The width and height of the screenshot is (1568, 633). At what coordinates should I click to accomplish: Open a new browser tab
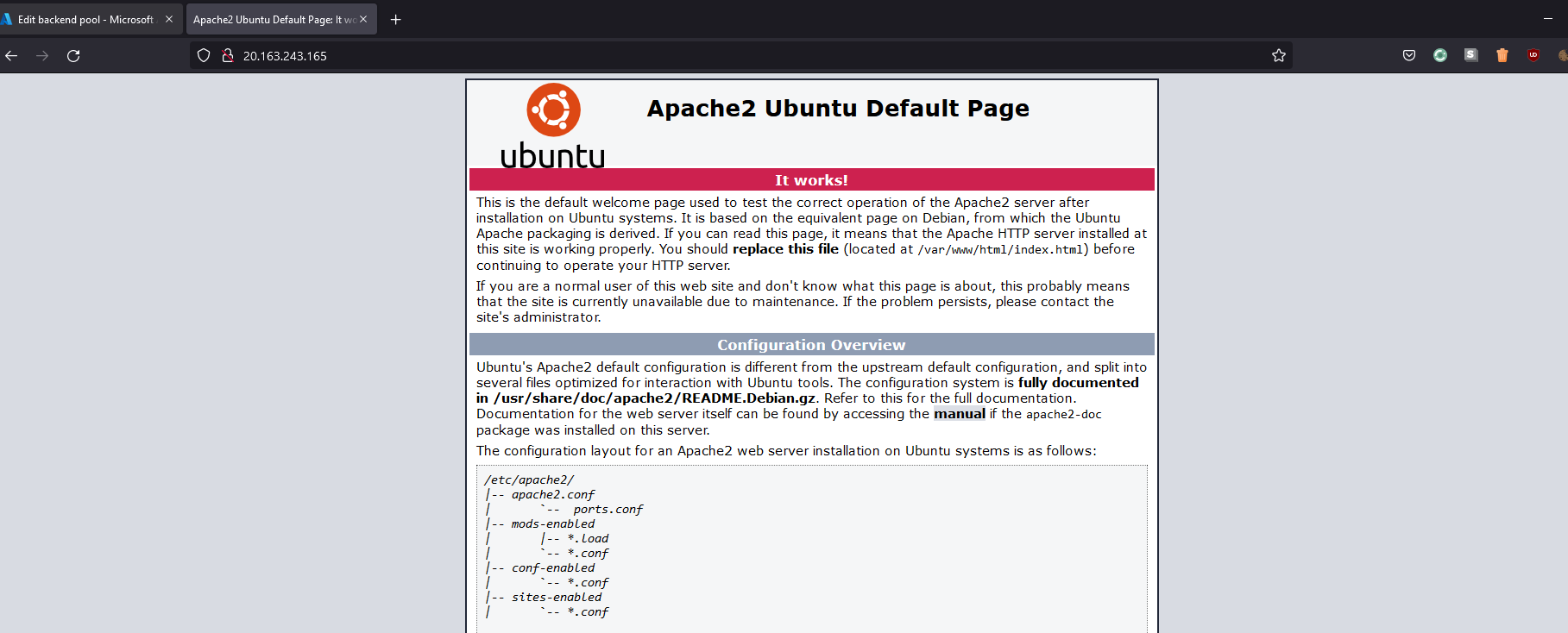[x=395, y=20]
